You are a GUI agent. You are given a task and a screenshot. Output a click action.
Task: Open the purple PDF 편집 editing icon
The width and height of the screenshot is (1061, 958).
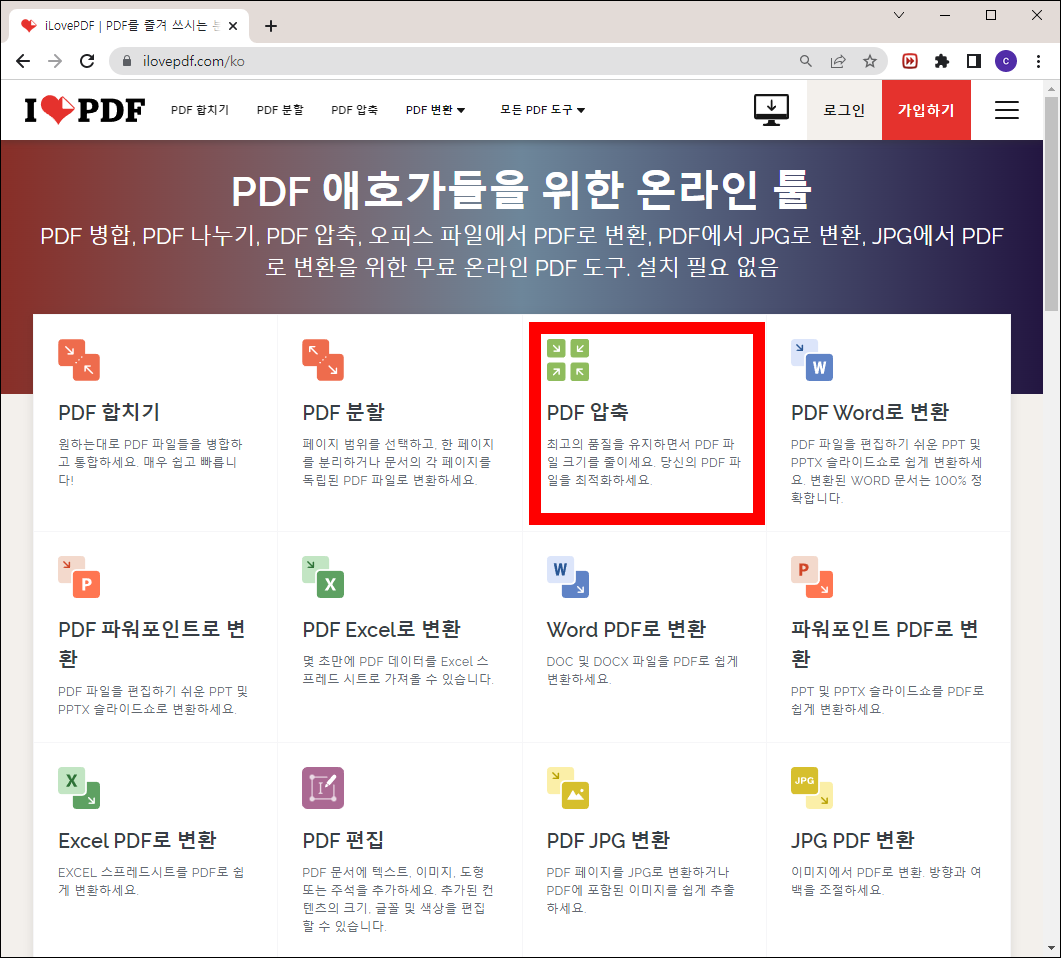pos(322,788)
